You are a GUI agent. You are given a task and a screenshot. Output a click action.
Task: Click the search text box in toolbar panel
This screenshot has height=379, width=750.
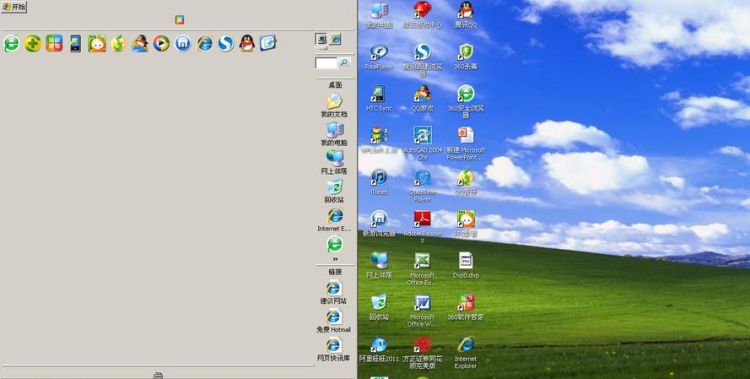326,63
